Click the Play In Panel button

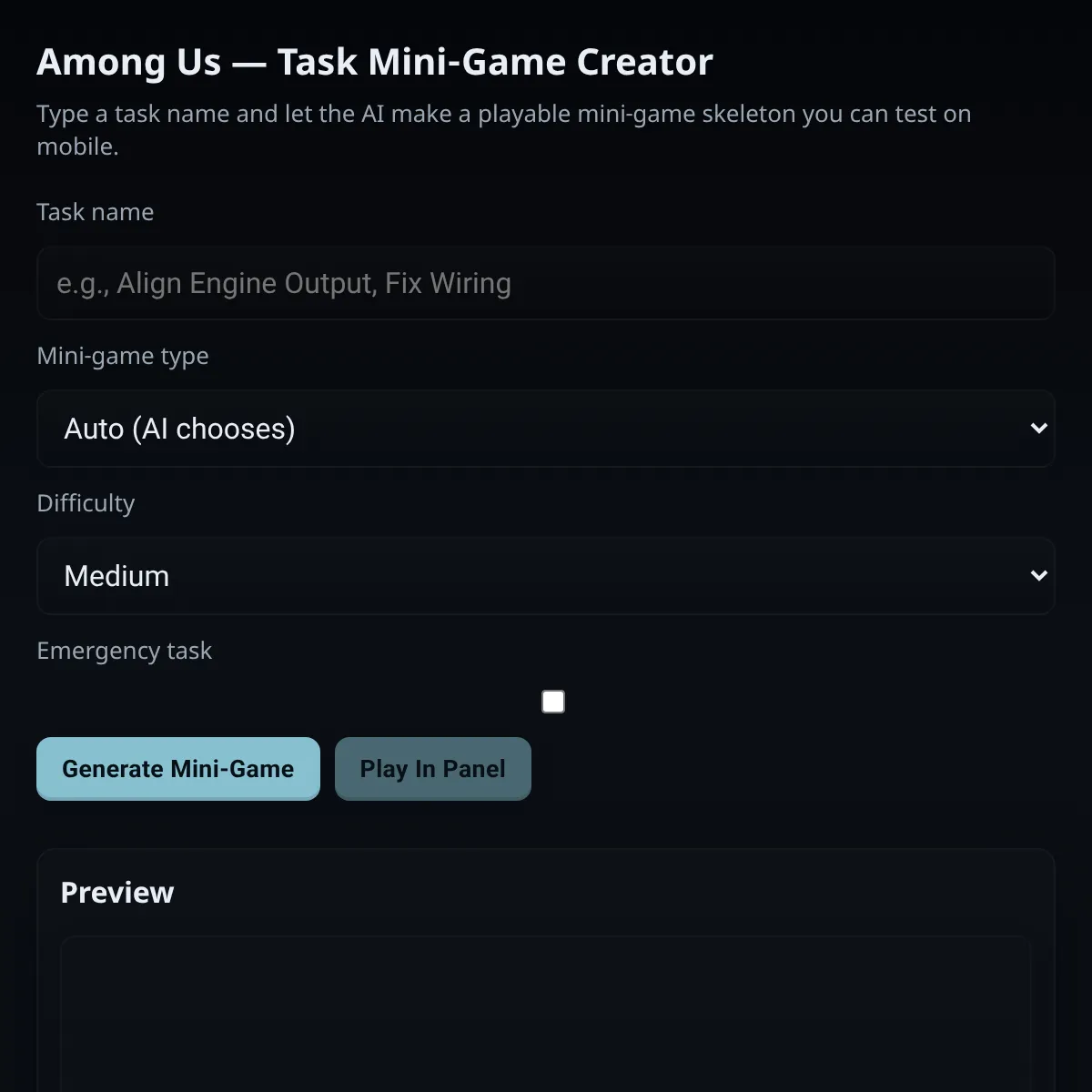pyautogui.click(x=433, y=769)
